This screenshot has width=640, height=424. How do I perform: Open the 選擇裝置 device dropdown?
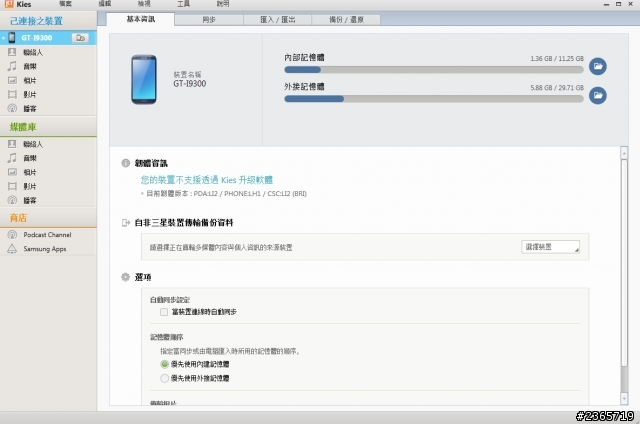tap(550, 247)
